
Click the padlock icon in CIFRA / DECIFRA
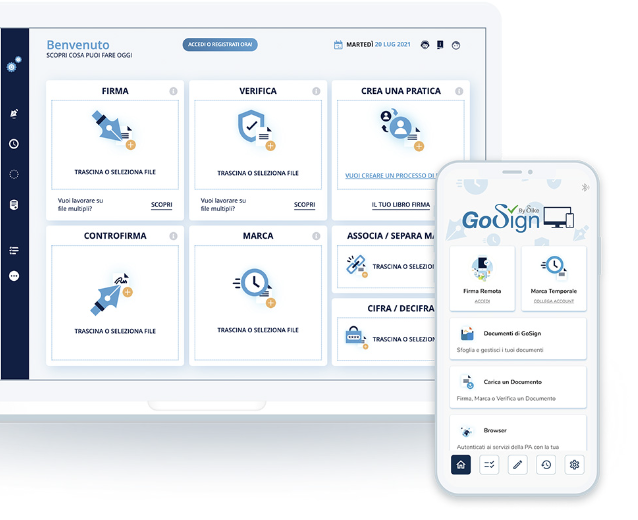coord(356,338)
